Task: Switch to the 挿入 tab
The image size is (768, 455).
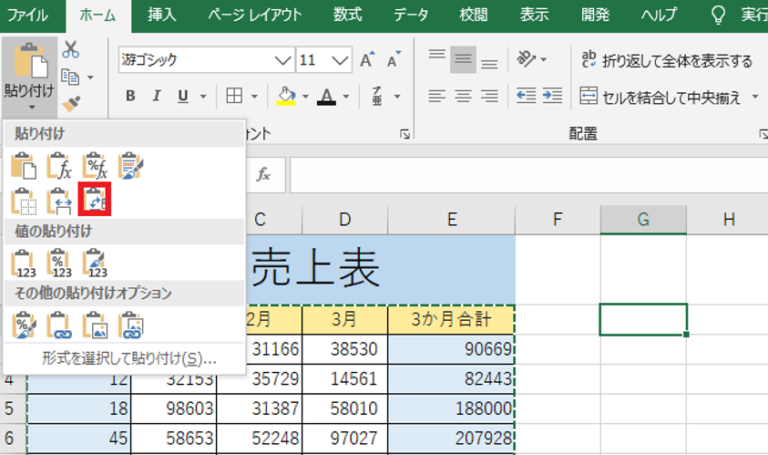Action: pos(162,15)
